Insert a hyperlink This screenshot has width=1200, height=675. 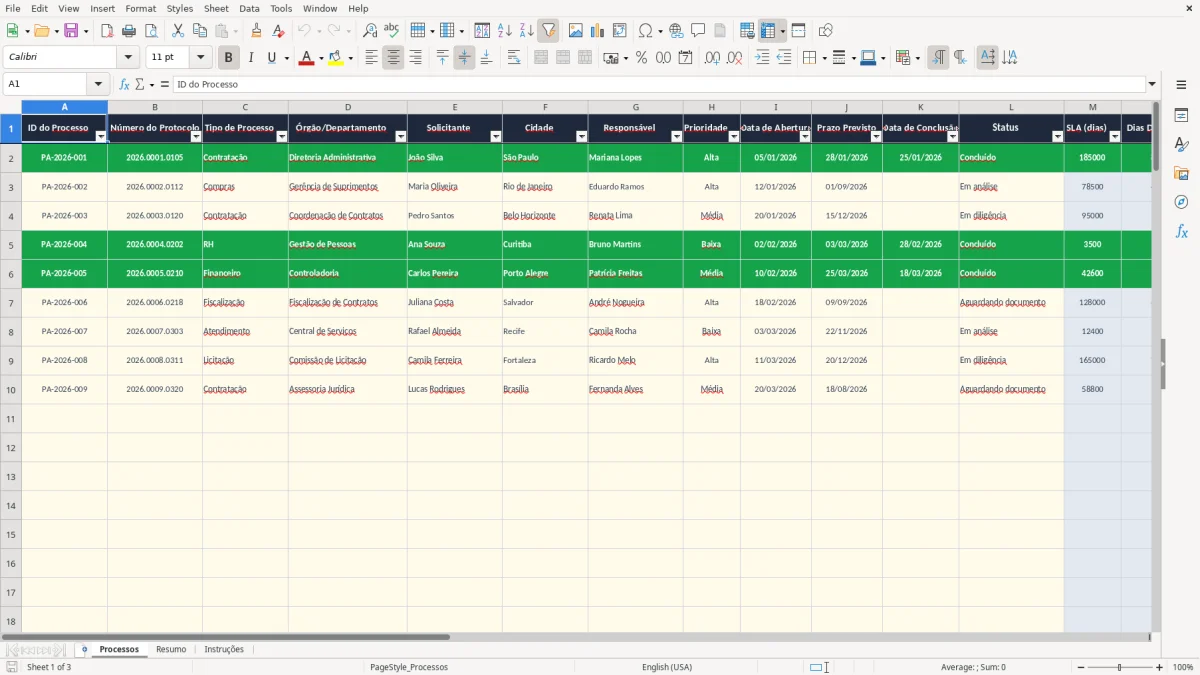click(676, 31)
